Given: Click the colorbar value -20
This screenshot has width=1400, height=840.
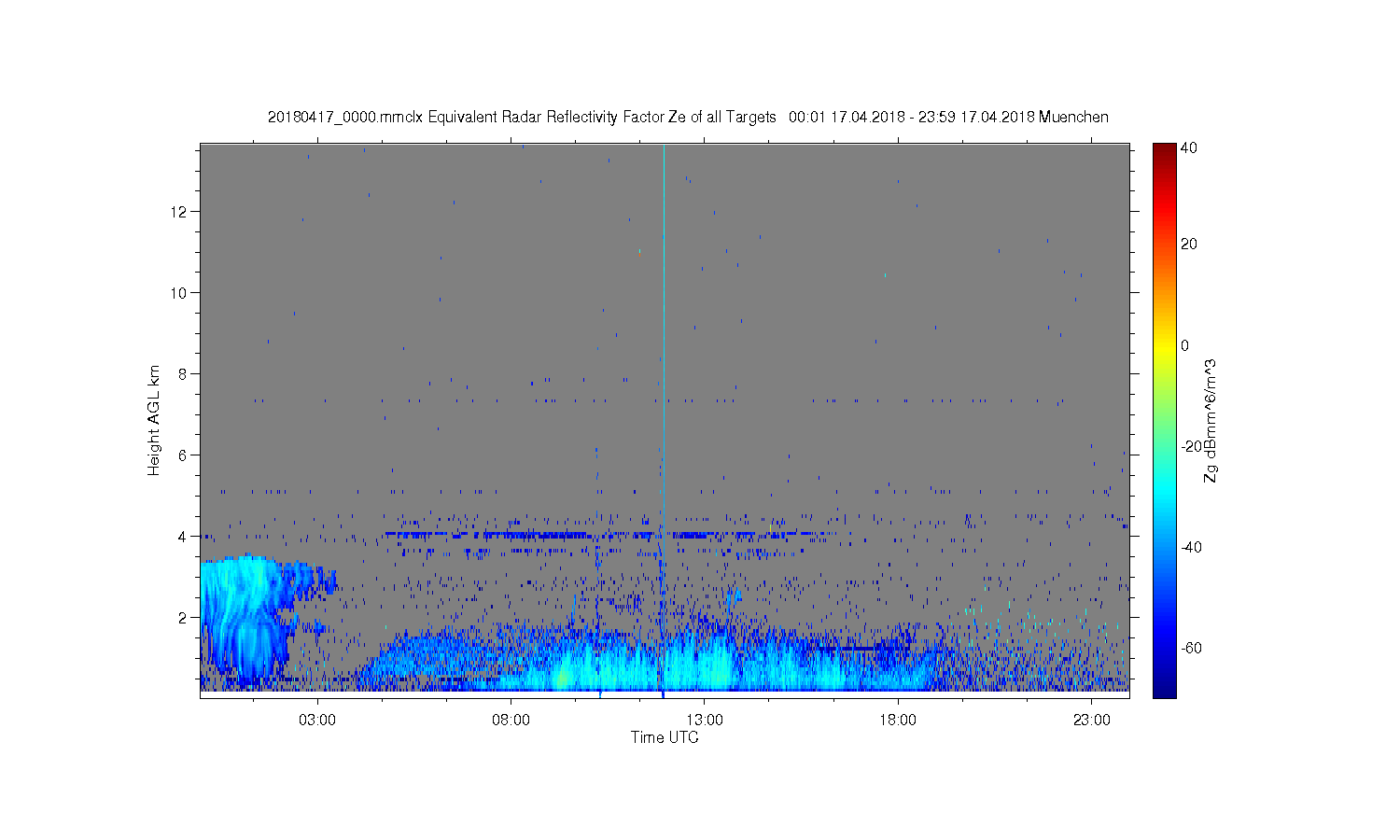Looking at the screenshot, I should pyautogui.click(x=1191, y=446).
